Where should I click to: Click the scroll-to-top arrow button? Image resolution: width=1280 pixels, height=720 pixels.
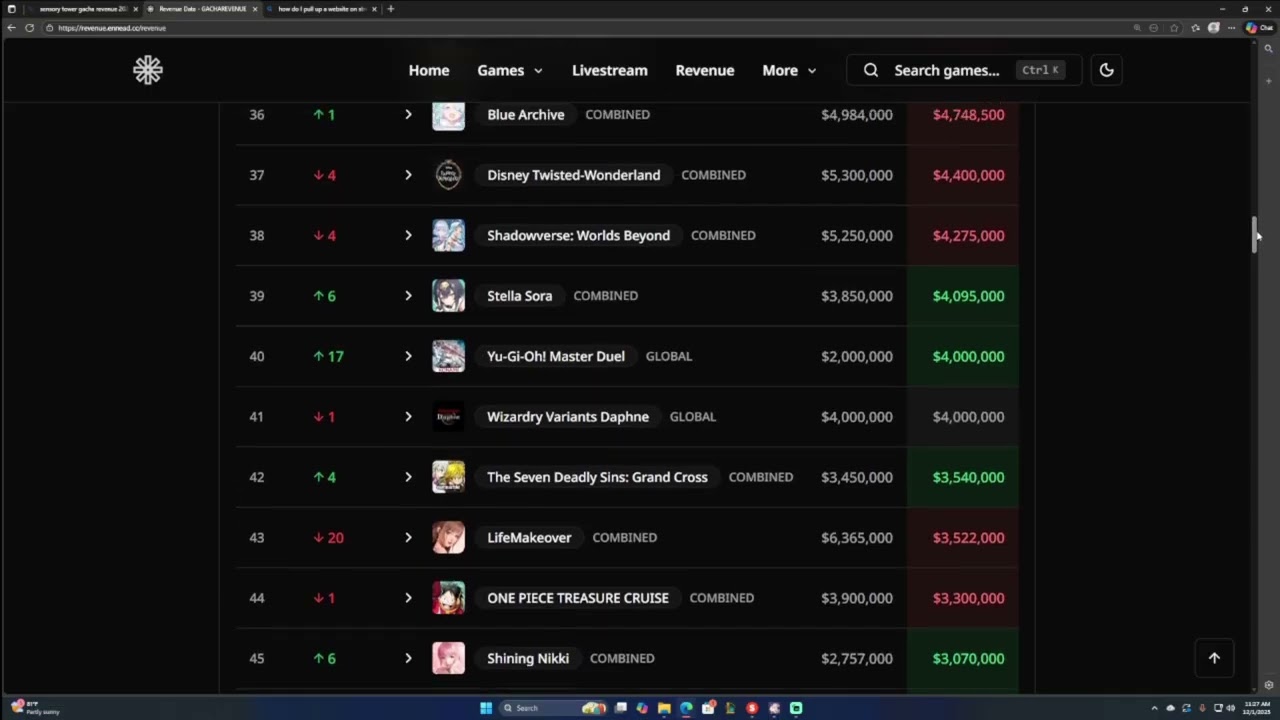point(1214,658)
